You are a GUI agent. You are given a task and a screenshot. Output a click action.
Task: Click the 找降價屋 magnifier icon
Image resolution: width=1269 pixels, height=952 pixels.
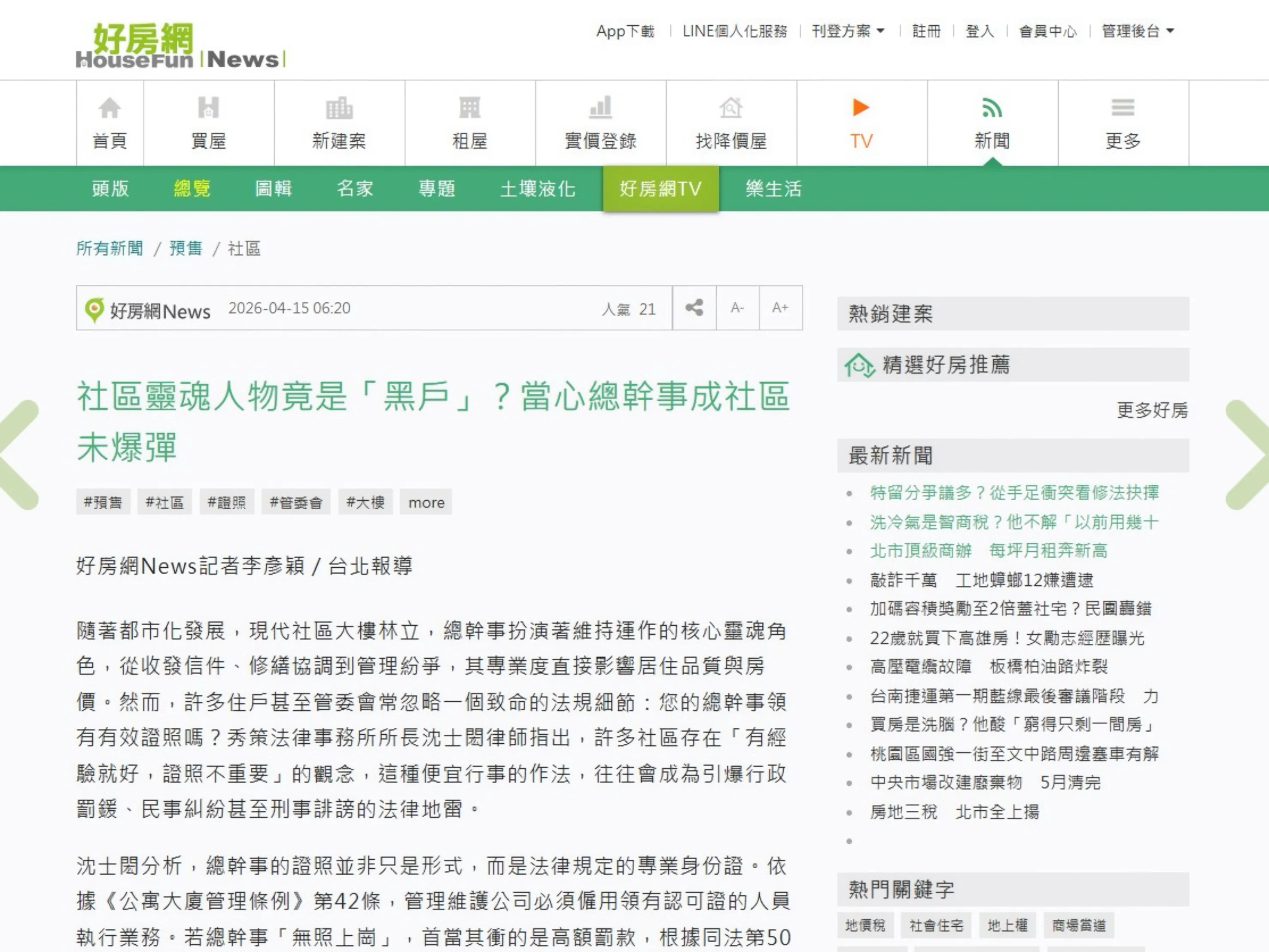731,107
